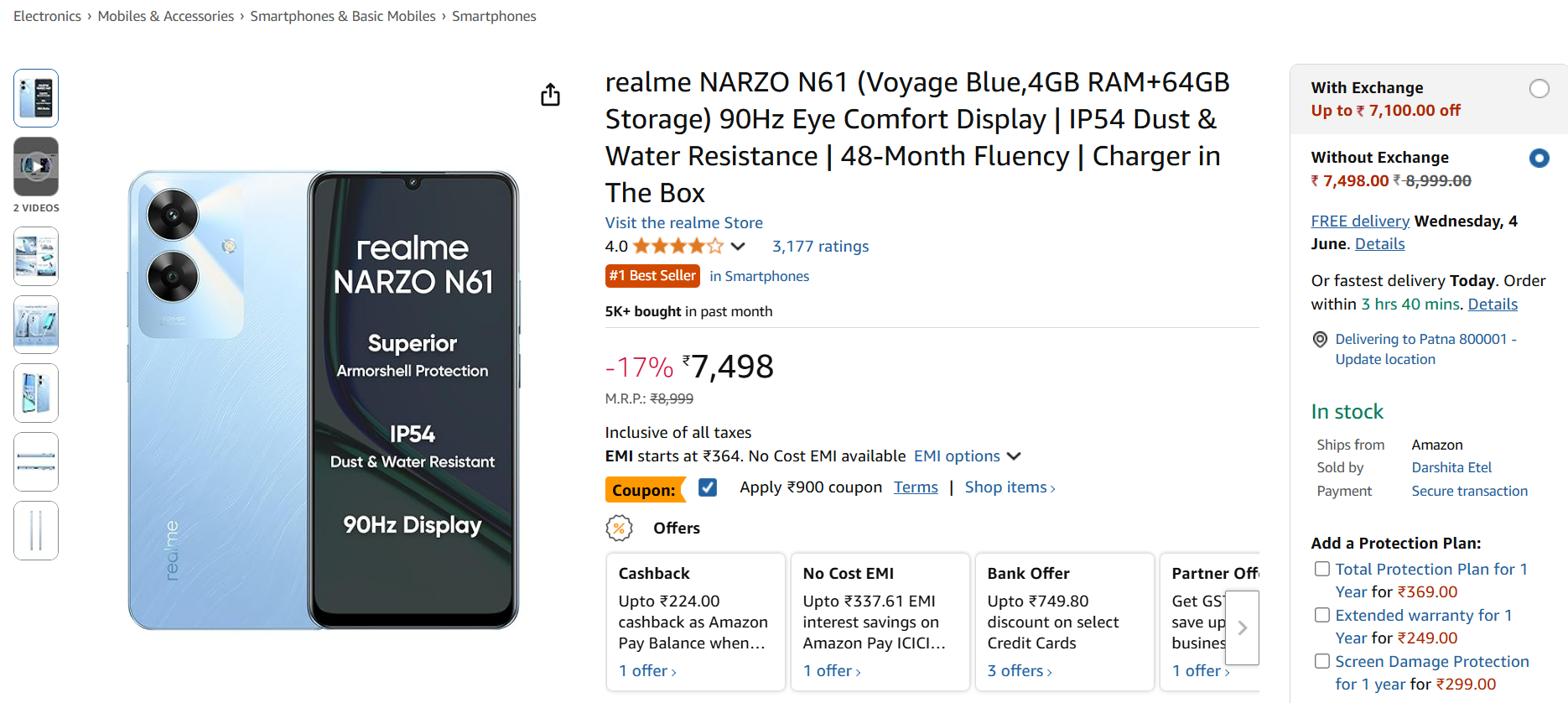Image resolution: width=1568 pixels, height=703 pixels.
Task: Click the #1 Best Seller badge
Action: (652, 276)
